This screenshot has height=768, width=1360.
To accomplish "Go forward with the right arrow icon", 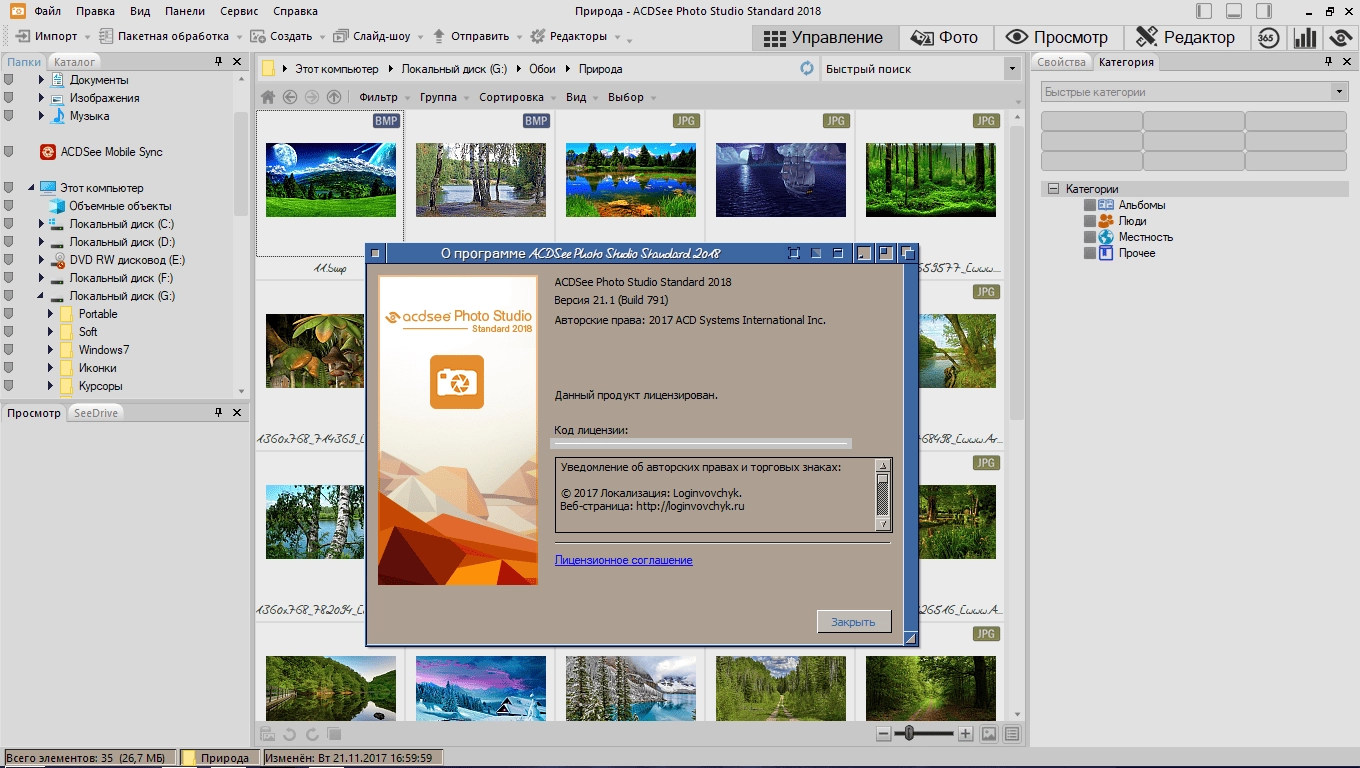I will 312,97.
